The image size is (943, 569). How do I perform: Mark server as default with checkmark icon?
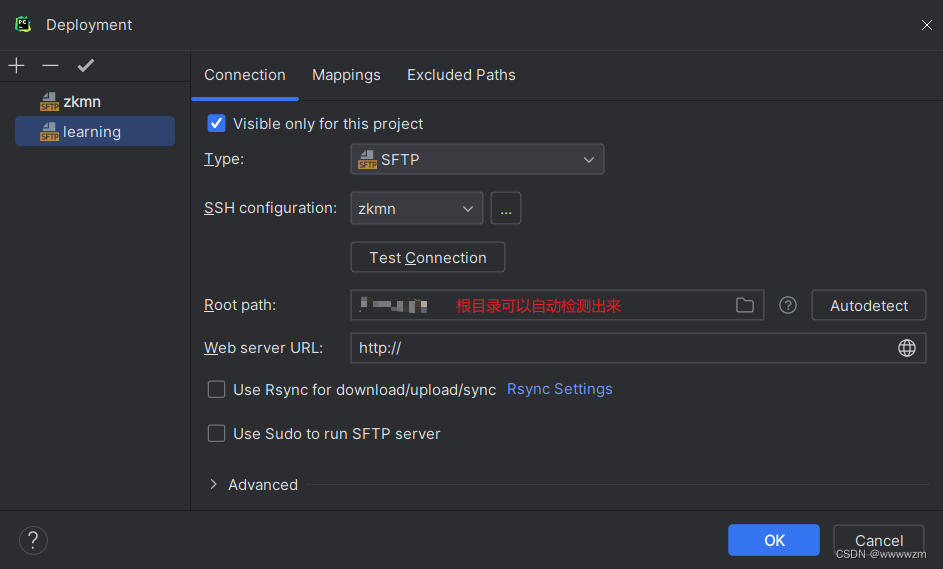pos(86,66)
